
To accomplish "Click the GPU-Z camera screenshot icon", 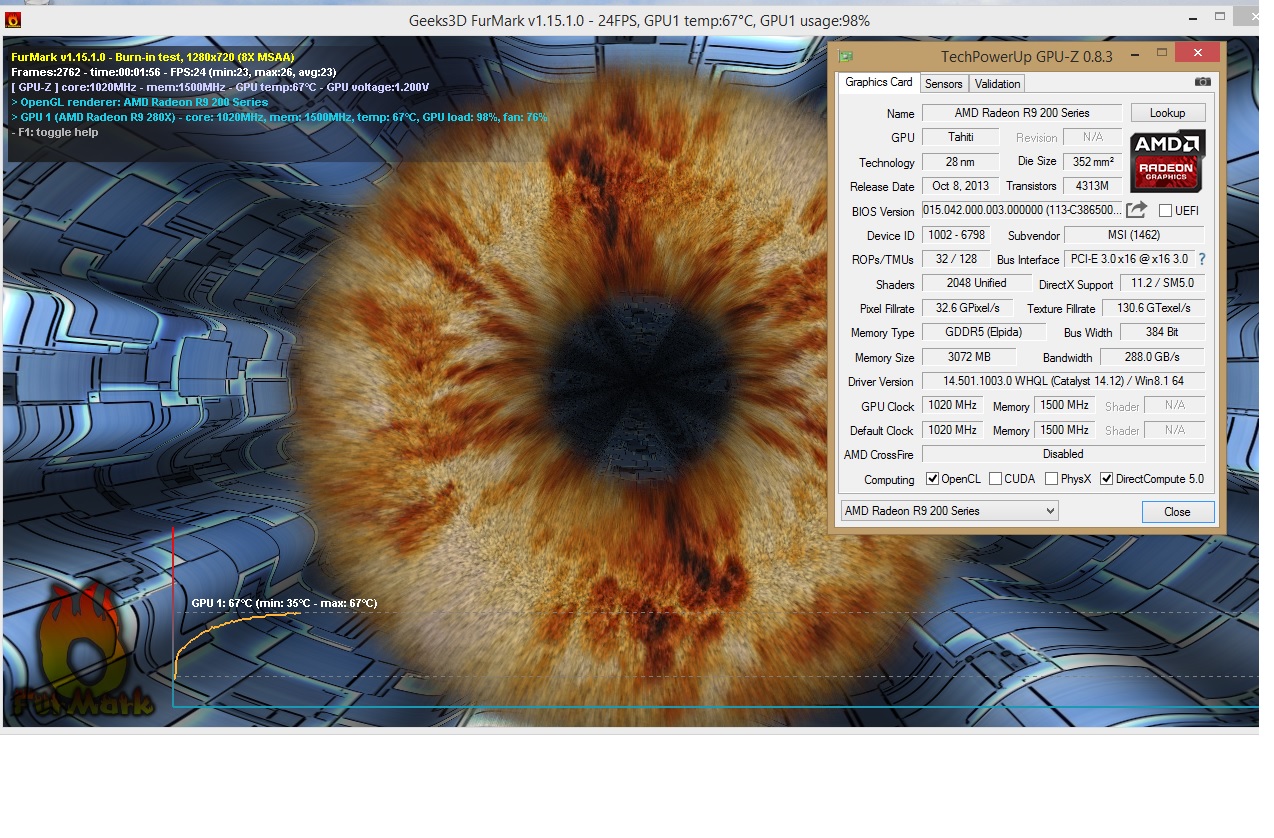I will click(1202, 82).
